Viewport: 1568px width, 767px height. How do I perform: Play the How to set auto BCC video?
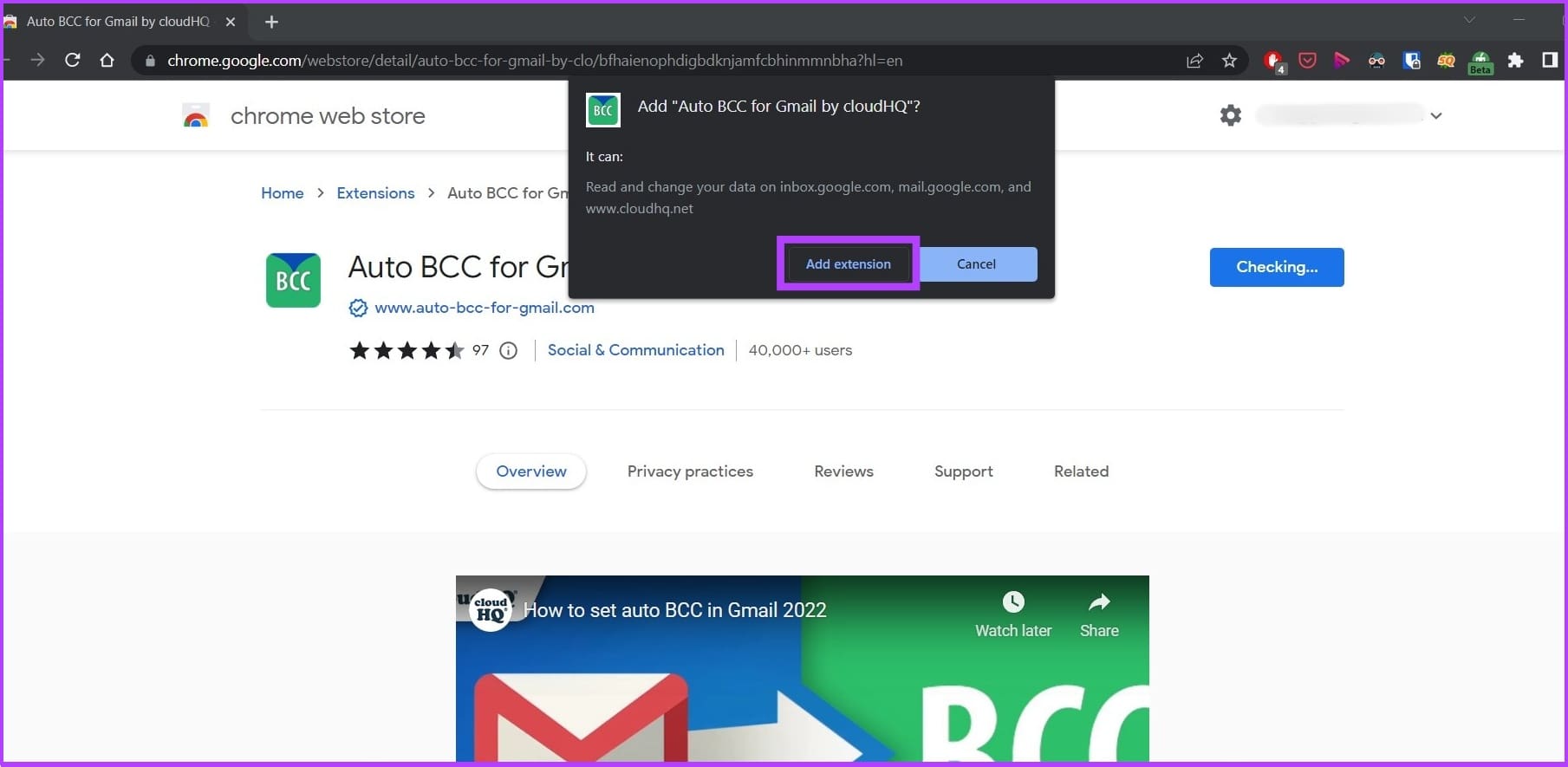[x=803, y=669]
